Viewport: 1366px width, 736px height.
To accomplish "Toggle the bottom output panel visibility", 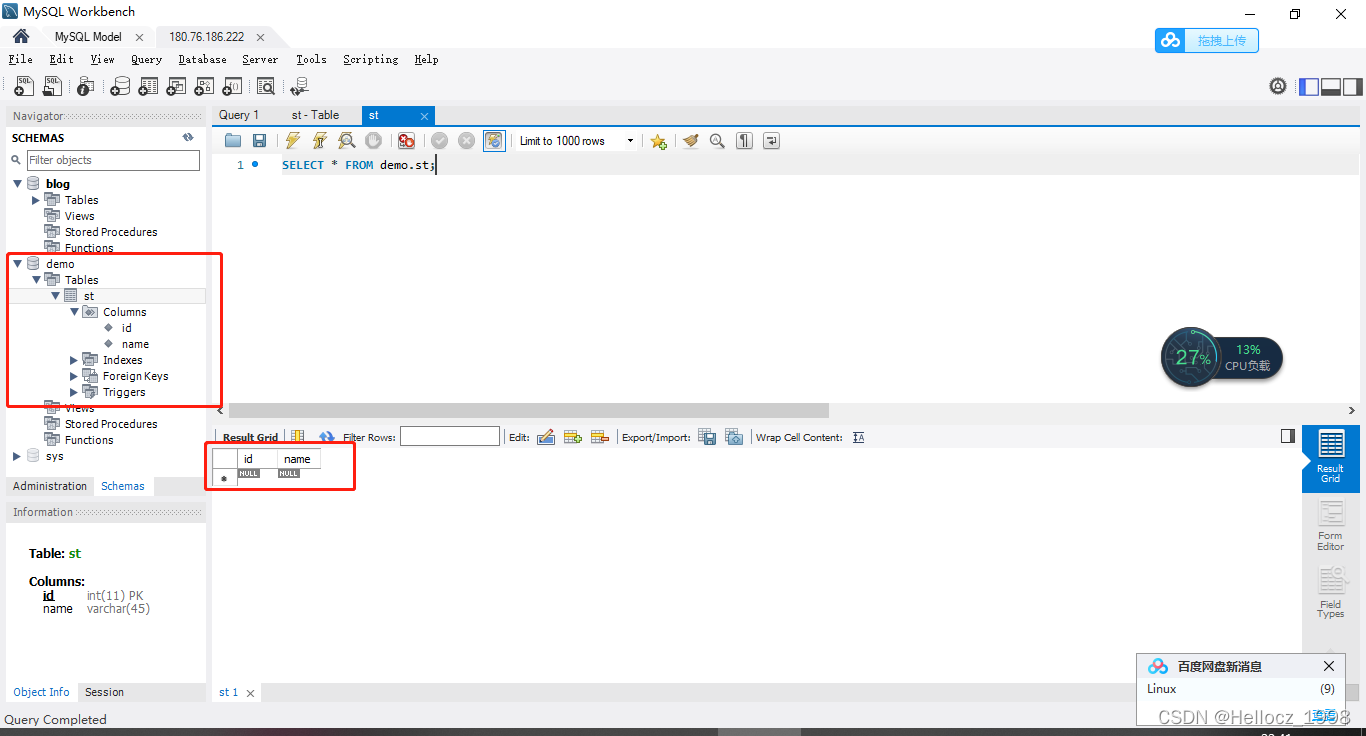I will pos(1331,87).
